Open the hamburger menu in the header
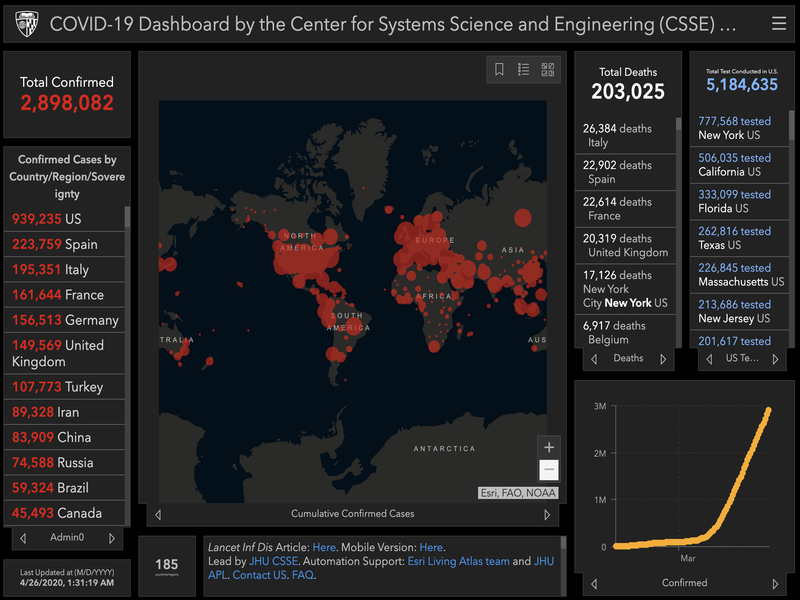 779,23
